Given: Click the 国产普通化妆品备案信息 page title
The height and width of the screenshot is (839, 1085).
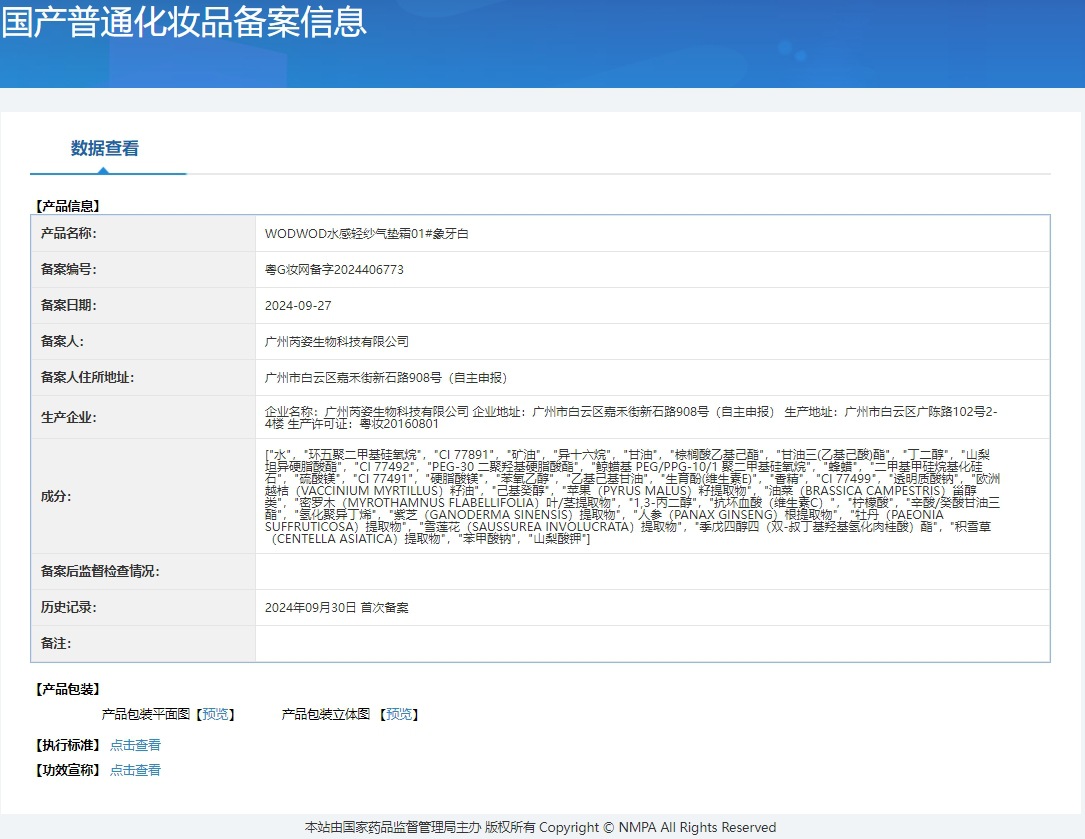Looking at the screenshot, I should click(x=184, y=22).
